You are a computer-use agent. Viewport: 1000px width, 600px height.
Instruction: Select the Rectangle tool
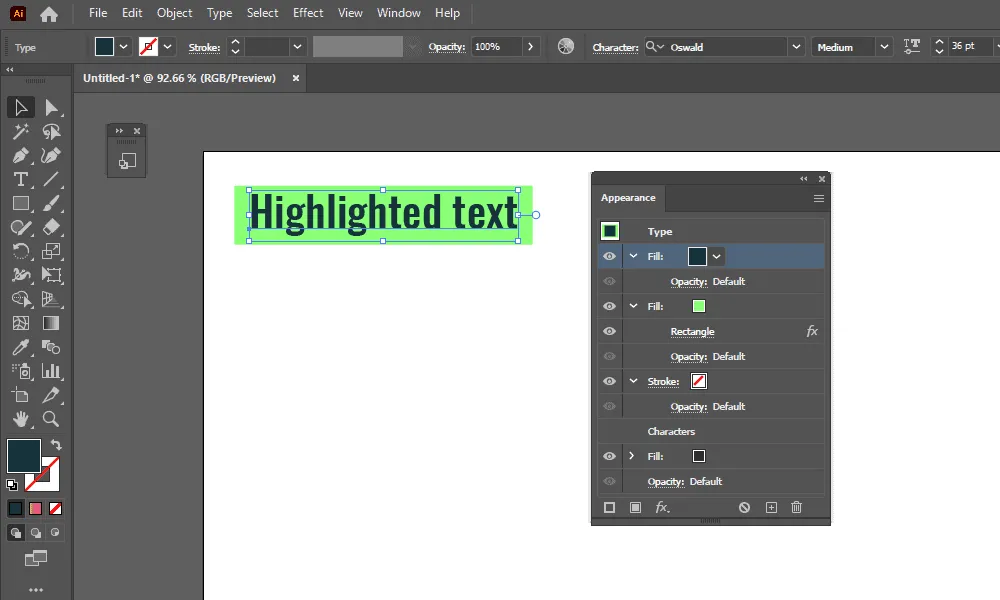20,203
